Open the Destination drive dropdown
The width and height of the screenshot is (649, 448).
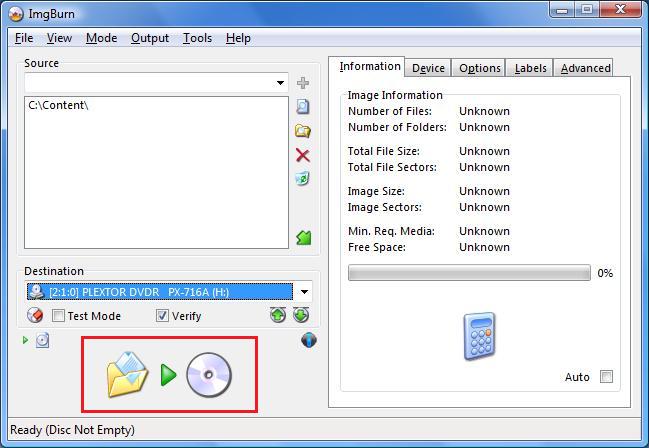pyautogui.click(x=304, y=292)
